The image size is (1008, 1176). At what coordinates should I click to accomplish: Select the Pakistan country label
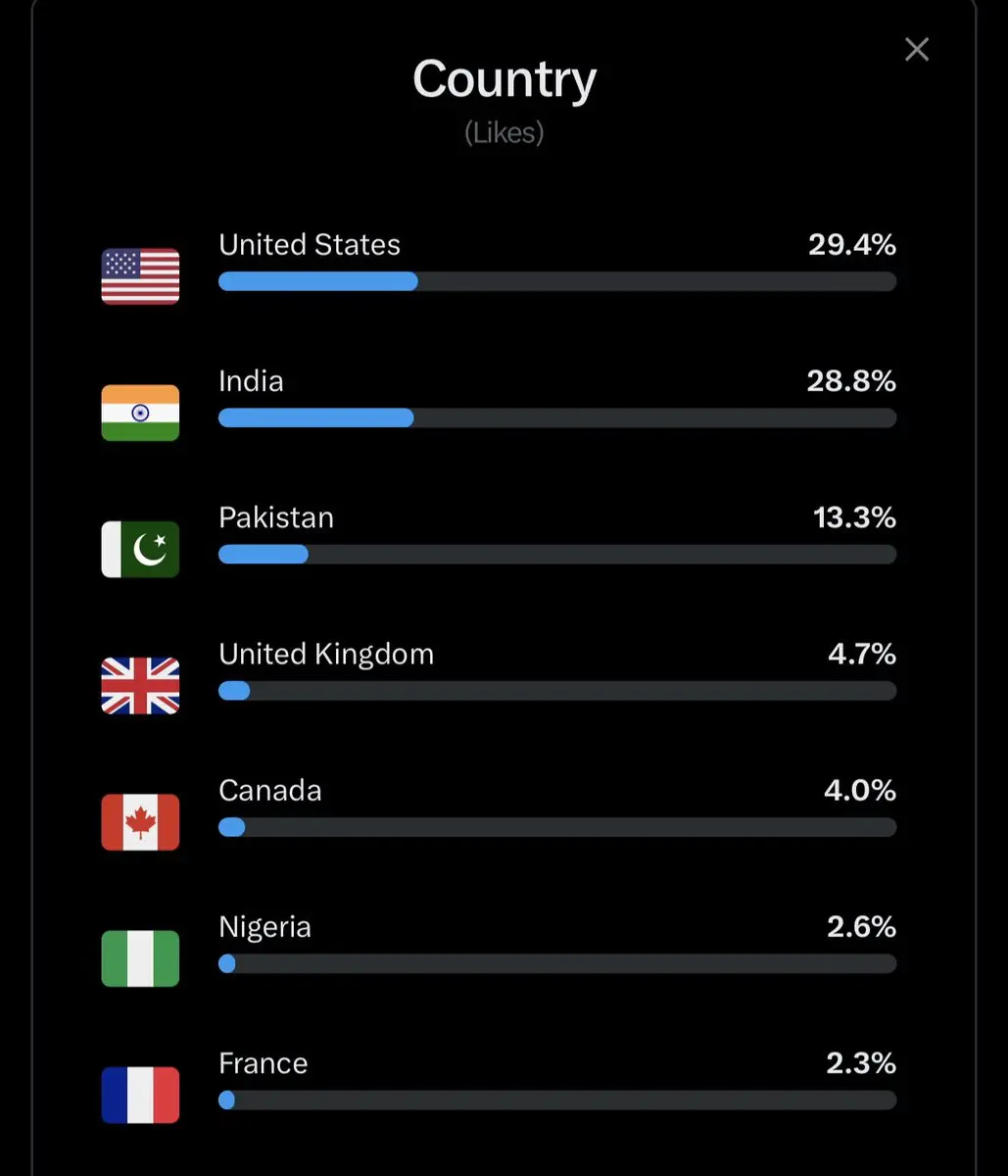point(276,517)
